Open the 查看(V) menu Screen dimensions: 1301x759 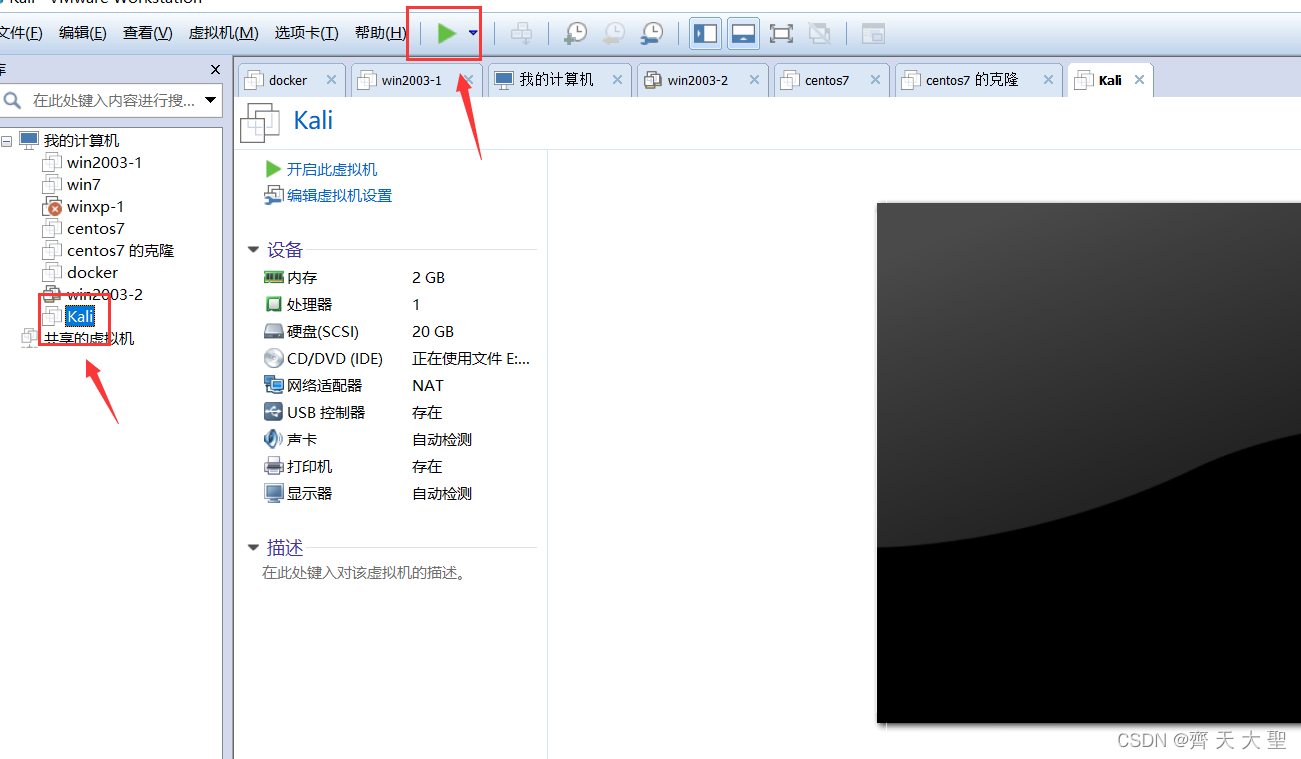click(148, 33)
